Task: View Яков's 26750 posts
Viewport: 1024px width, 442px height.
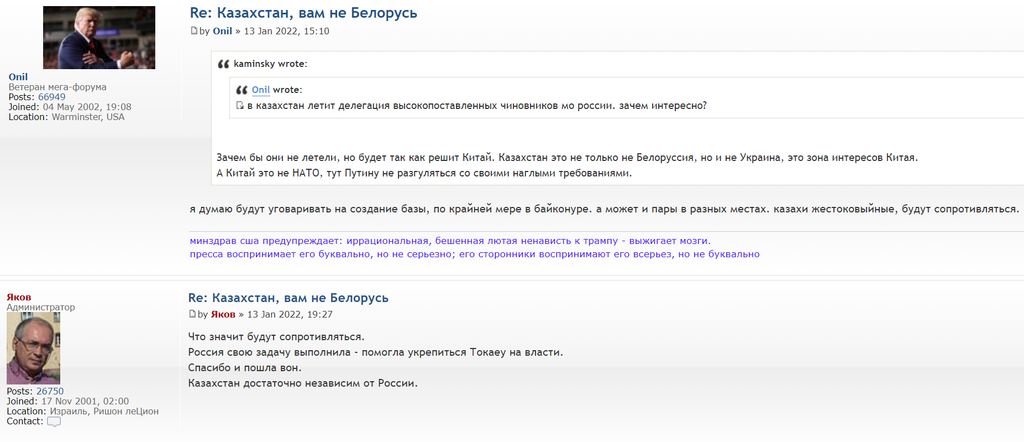Action: [50, 391]
